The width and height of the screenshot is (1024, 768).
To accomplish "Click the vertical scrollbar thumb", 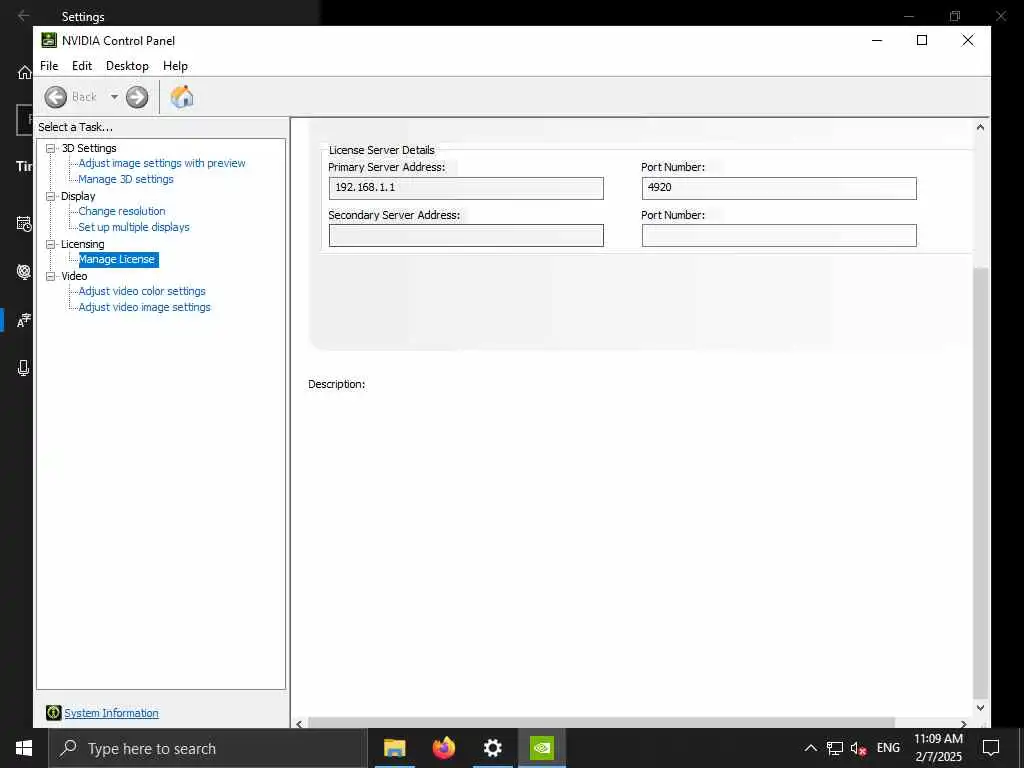I will [980, 482].
